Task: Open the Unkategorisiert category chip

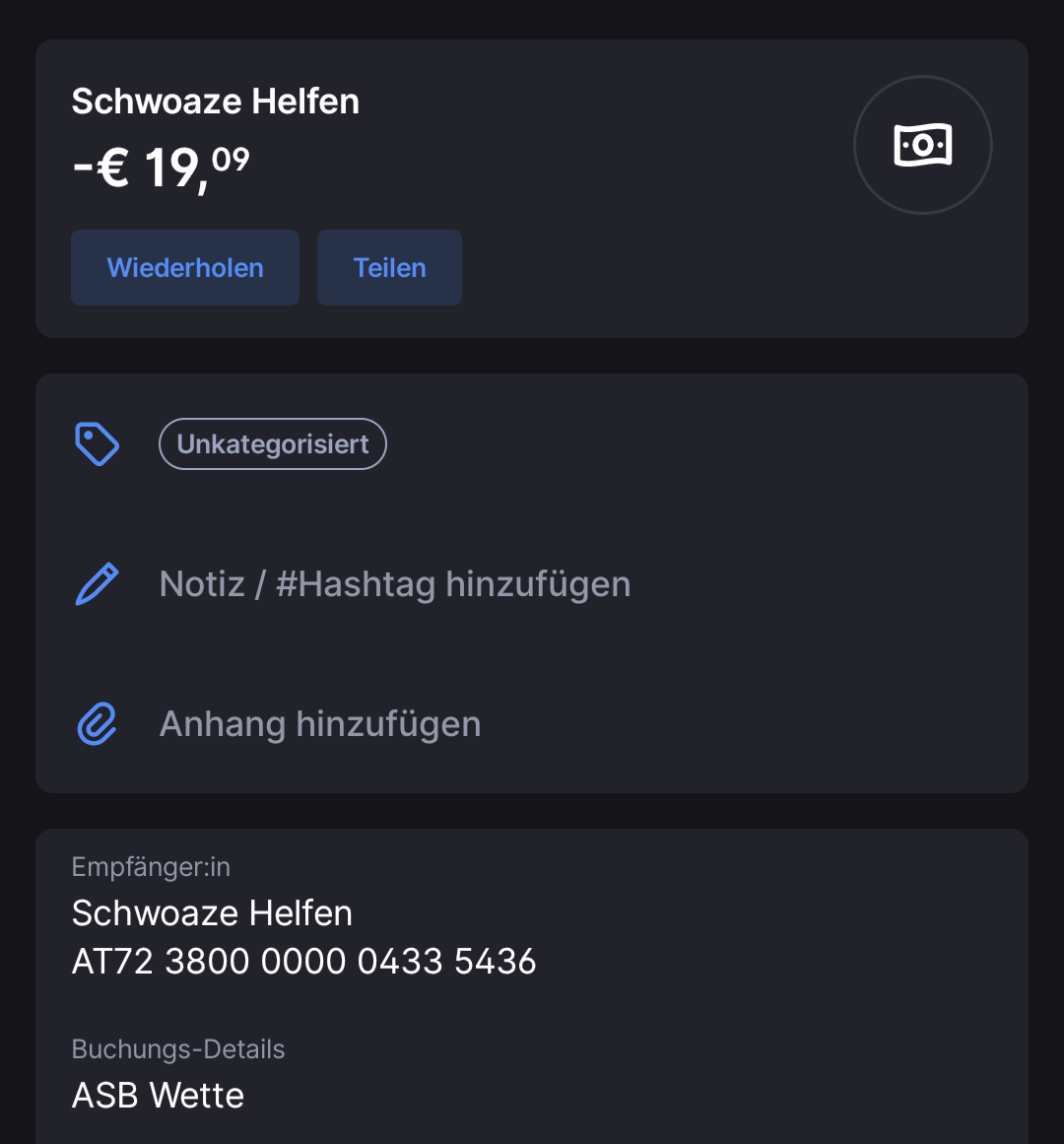Action: click(x=273, y=443)
